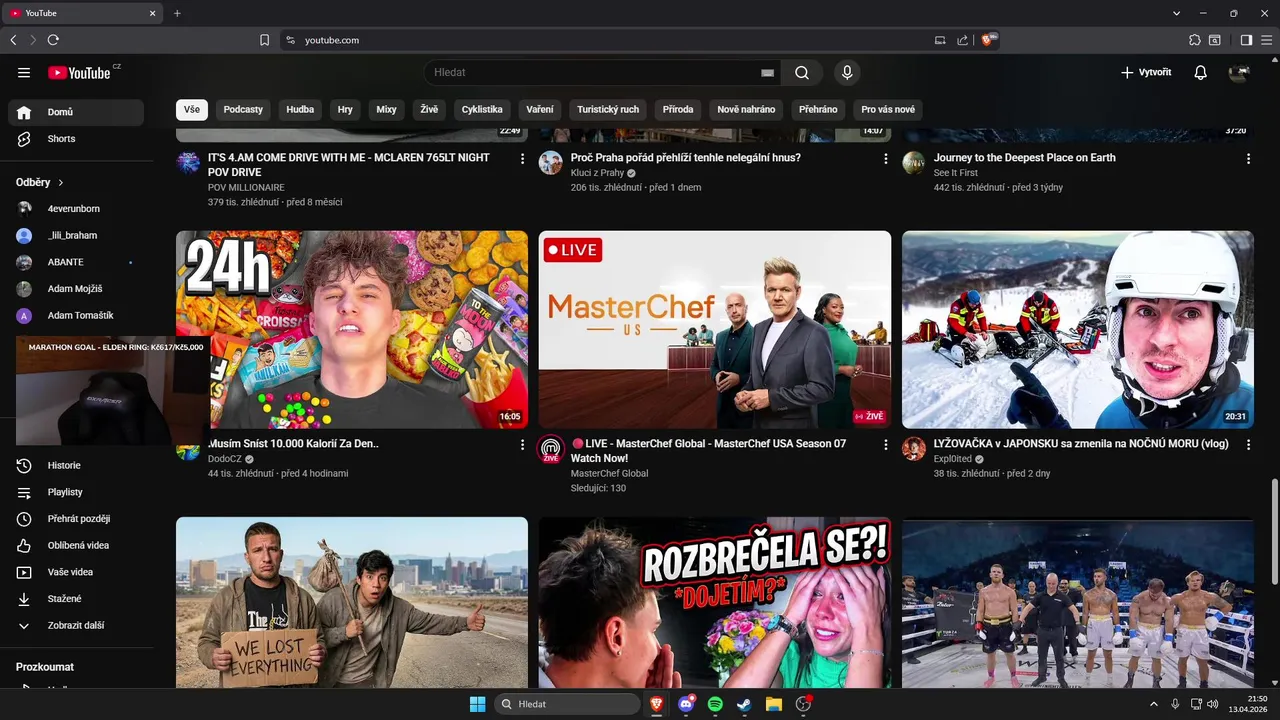This screenshot has width=1280, height=720.
Task: Select the Příroda filter chip
Action: click(x=678, y=109)
